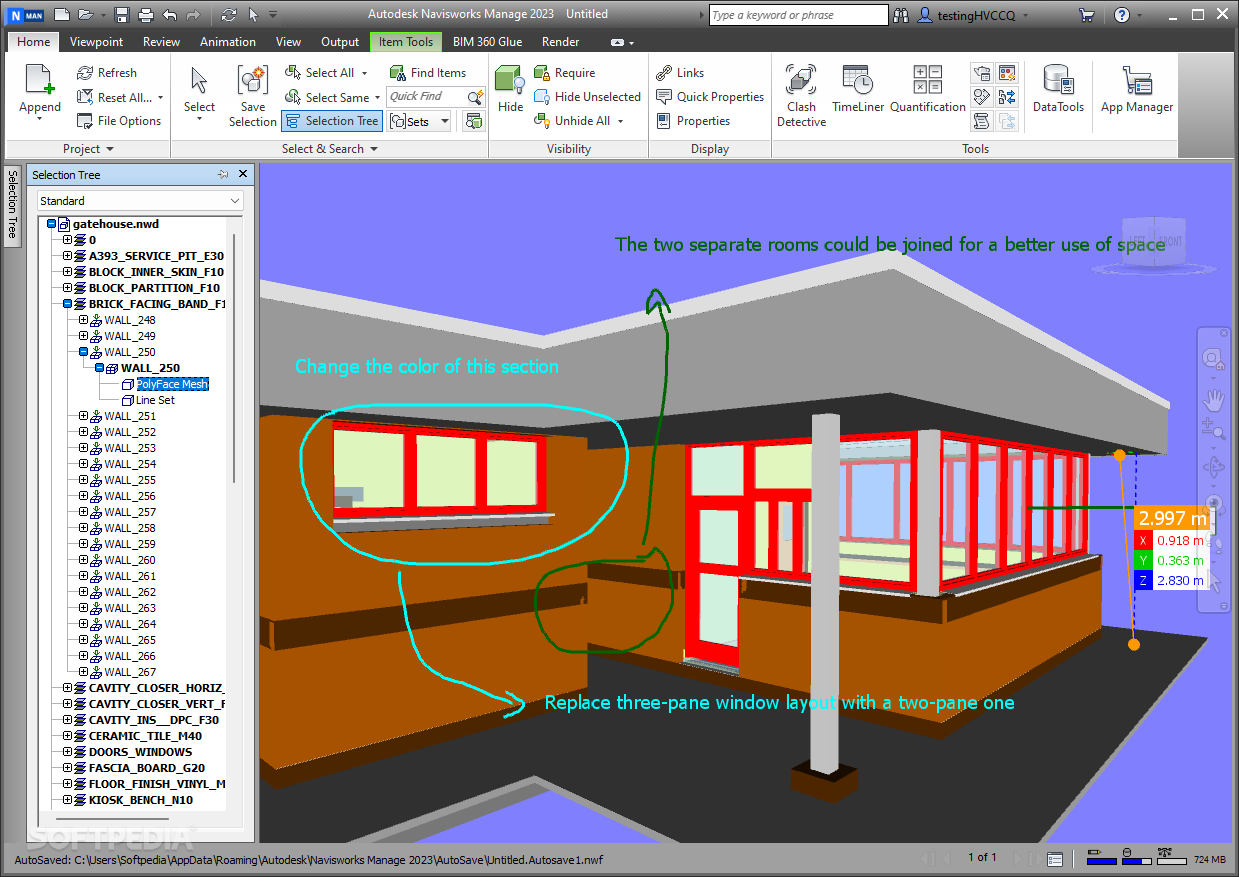Viewport: 1239px width, 877px height.
Task: Open the Select All dropdown arrow
Action: [x=365, y=73]
